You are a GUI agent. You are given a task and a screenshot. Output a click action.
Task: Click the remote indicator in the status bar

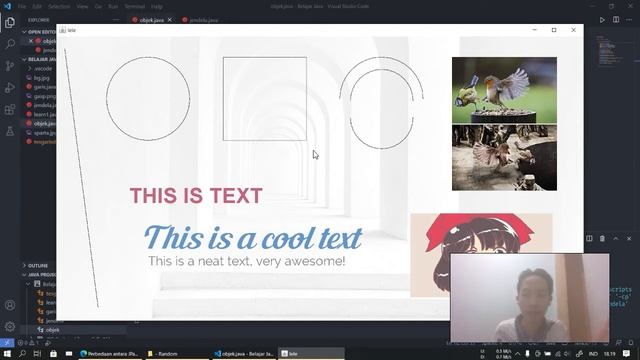click(x=7, y=343)
